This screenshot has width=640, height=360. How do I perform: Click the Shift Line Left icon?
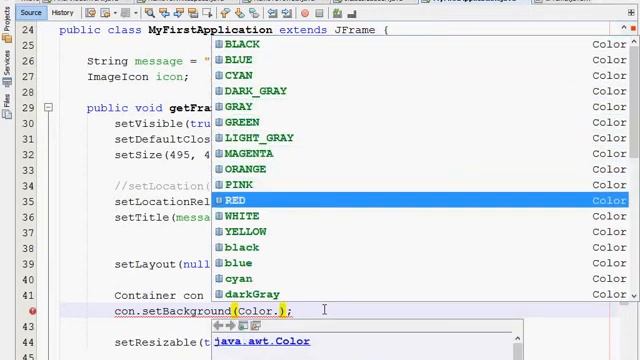[x=272, y=13]
